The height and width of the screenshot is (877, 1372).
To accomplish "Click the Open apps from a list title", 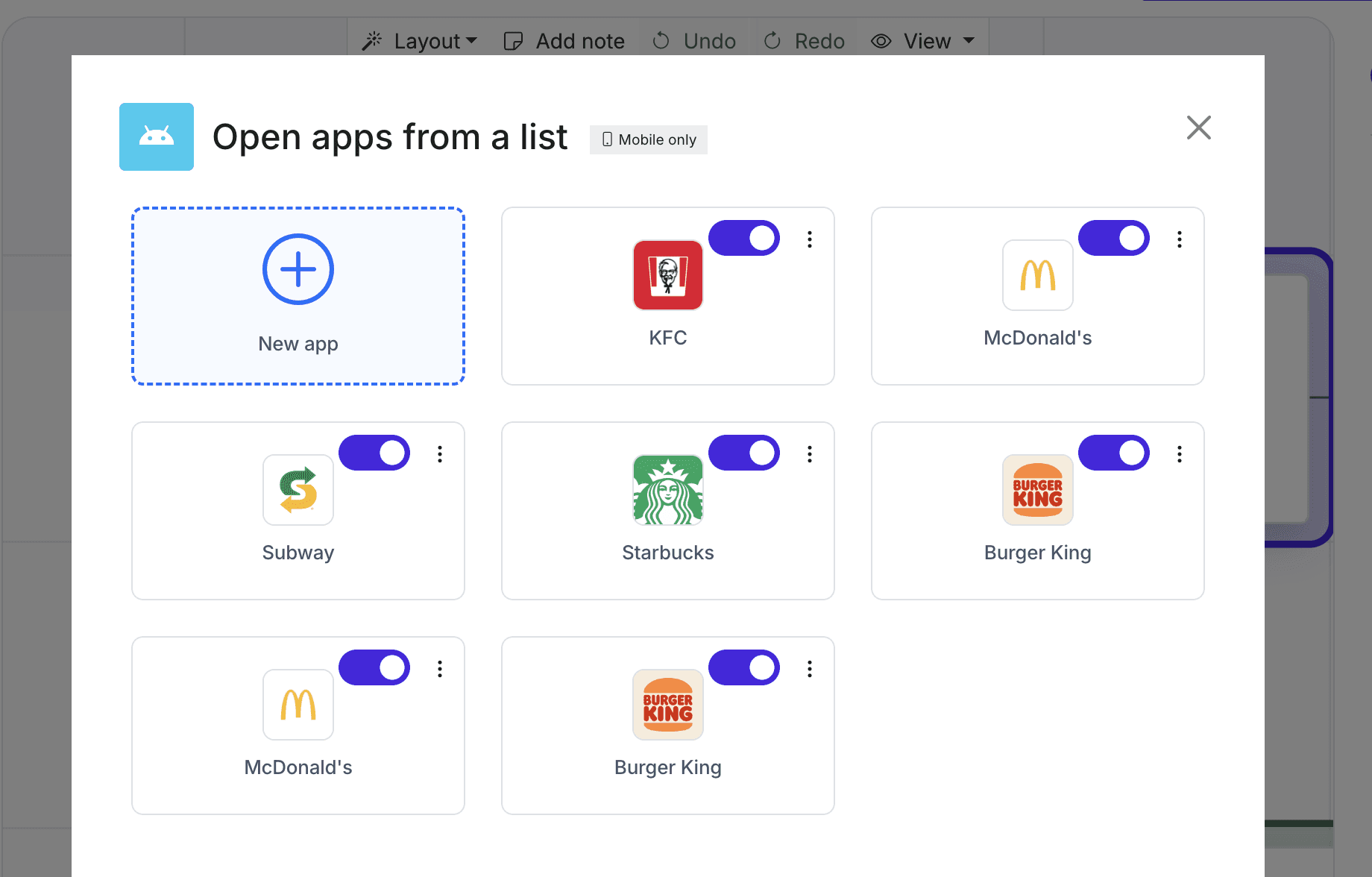I will coord(390,137).
